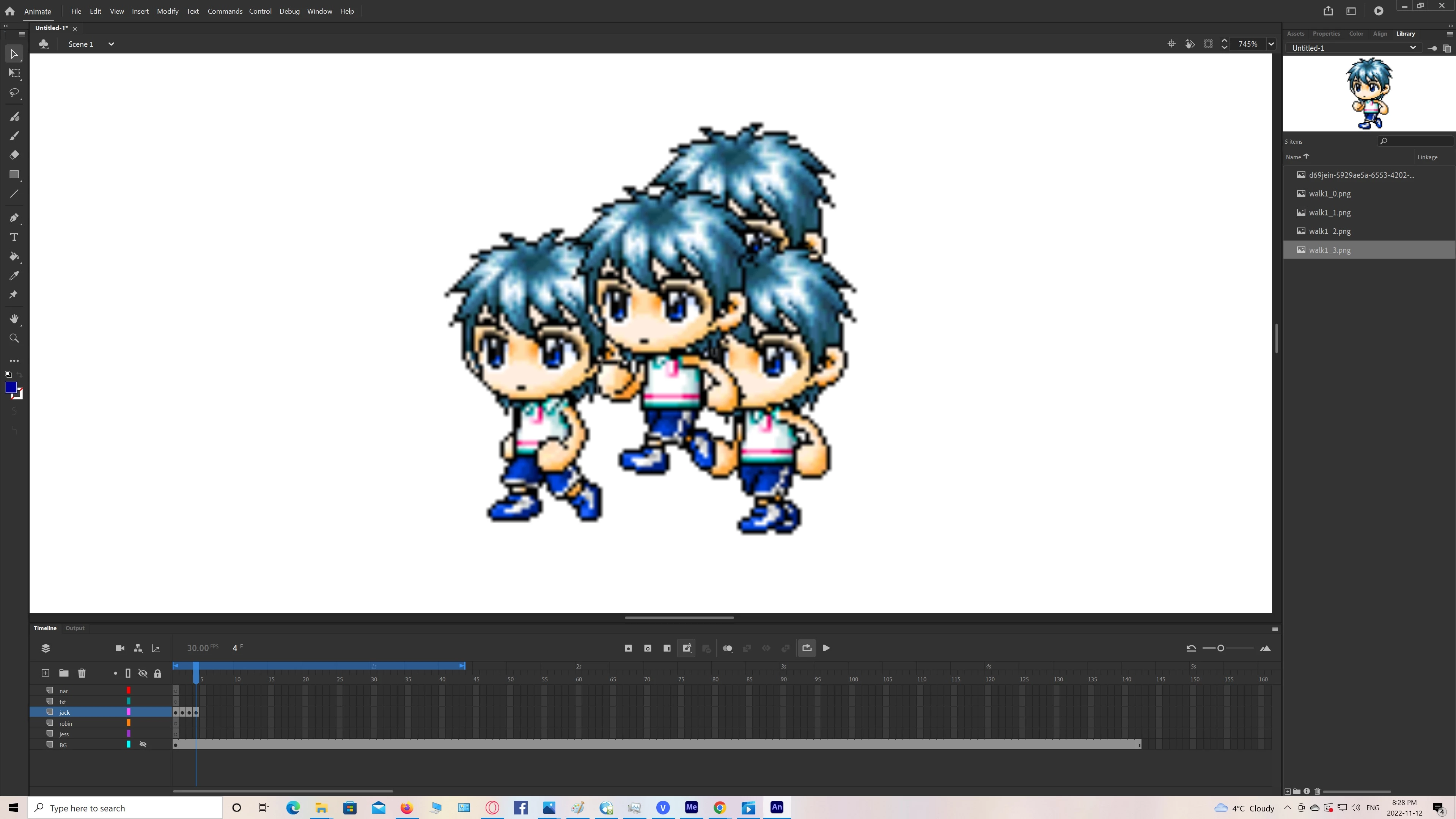Open the Untitled-1 library document dropdown
Viewport: 1456px width, 819px height.
point(1412,48)
